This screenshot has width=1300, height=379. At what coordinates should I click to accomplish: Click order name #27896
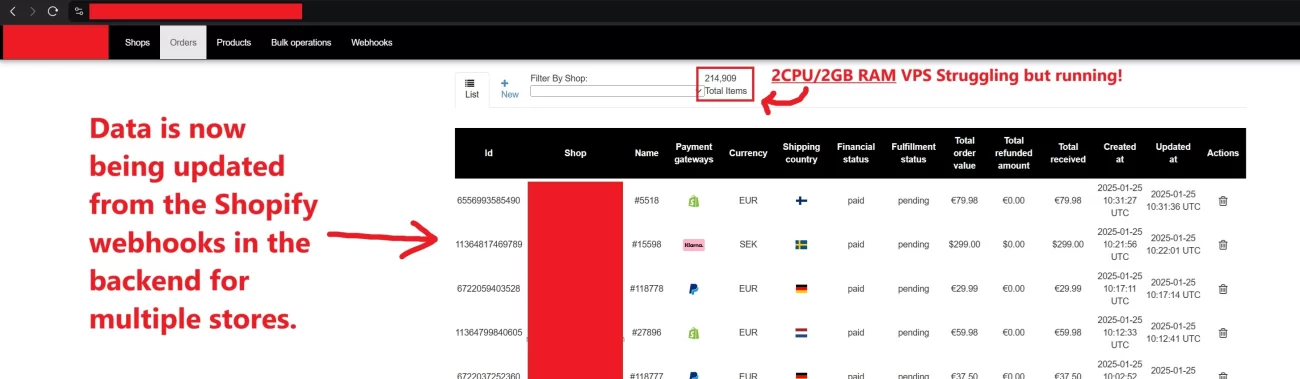point(646,332)
